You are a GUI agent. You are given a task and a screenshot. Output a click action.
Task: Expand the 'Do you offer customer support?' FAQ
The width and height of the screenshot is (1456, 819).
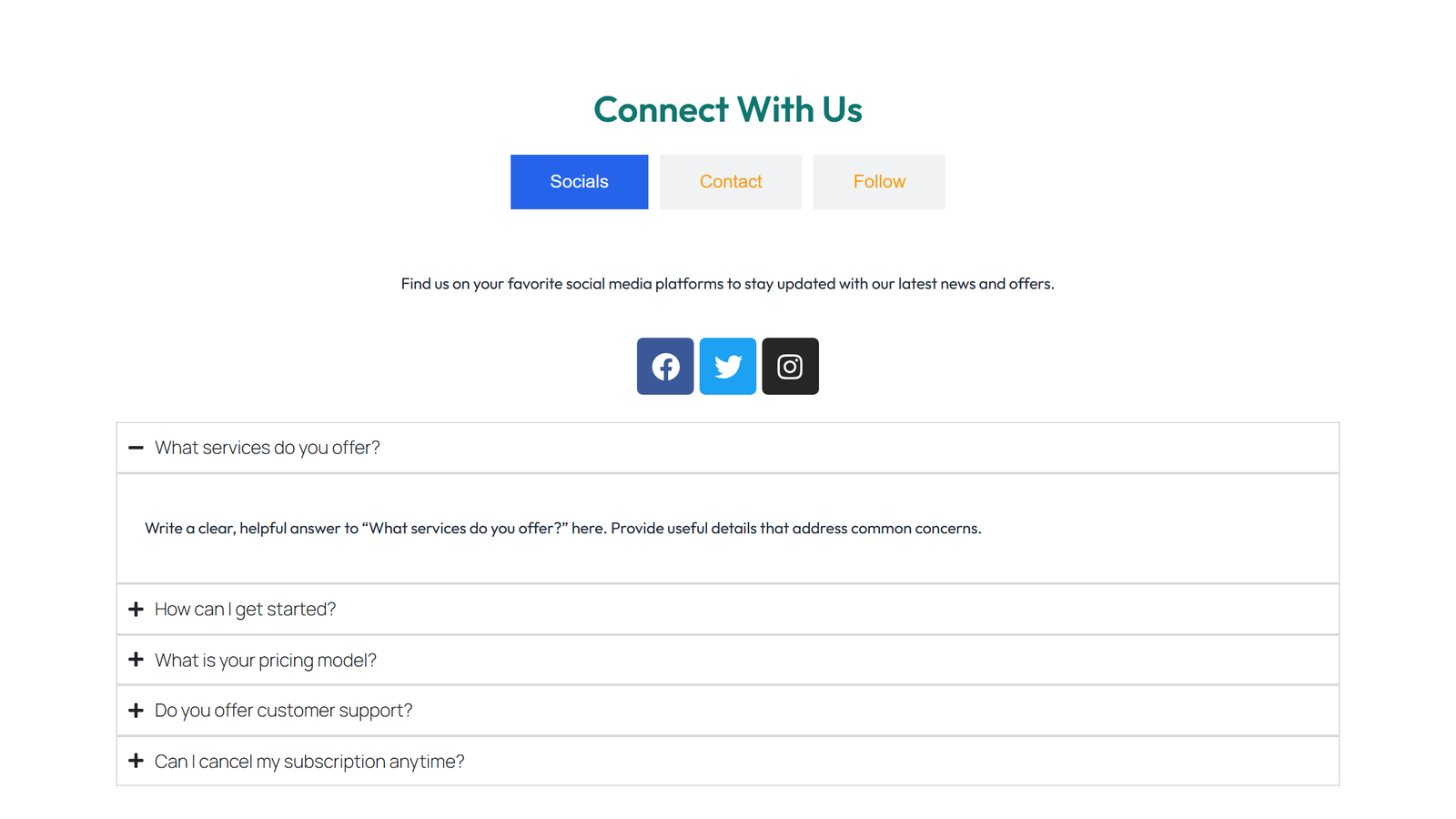tap(283, 710)
